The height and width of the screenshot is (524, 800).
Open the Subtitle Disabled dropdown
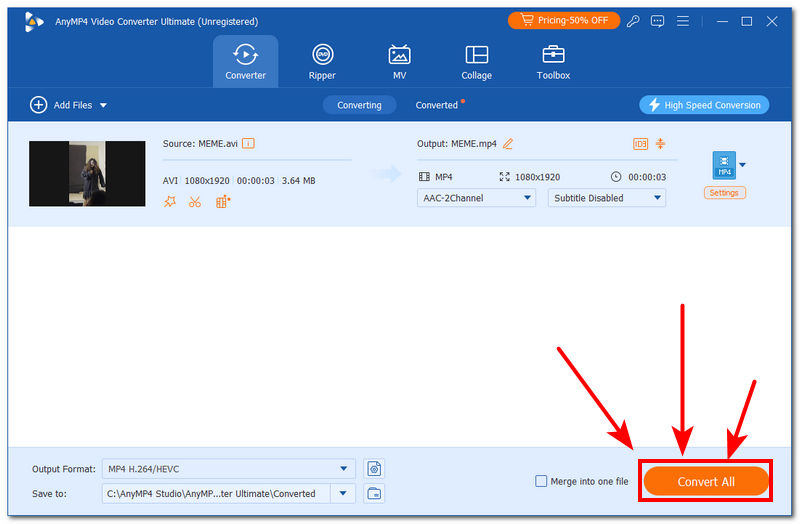[x=607, y=198]
